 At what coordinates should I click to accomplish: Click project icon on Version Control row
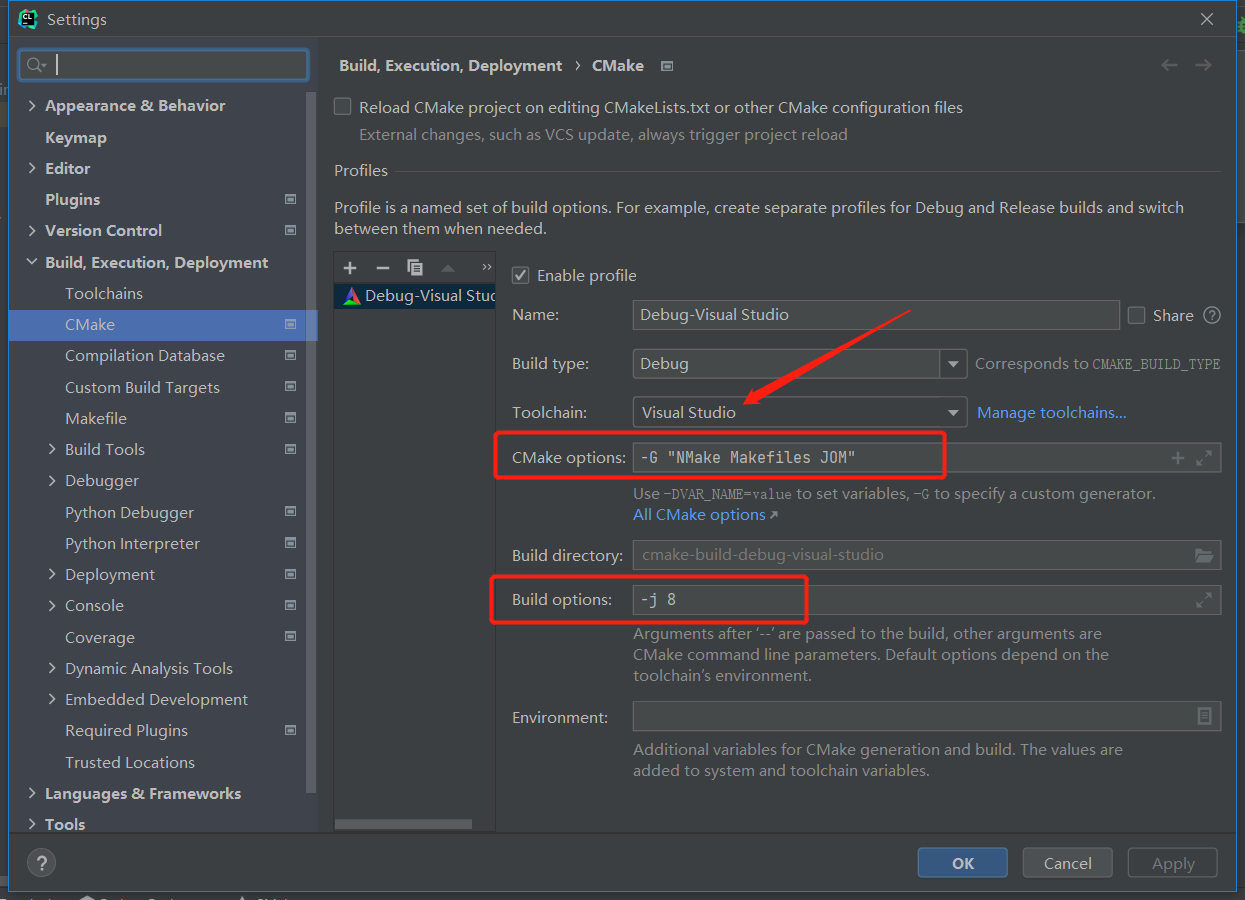290,230
